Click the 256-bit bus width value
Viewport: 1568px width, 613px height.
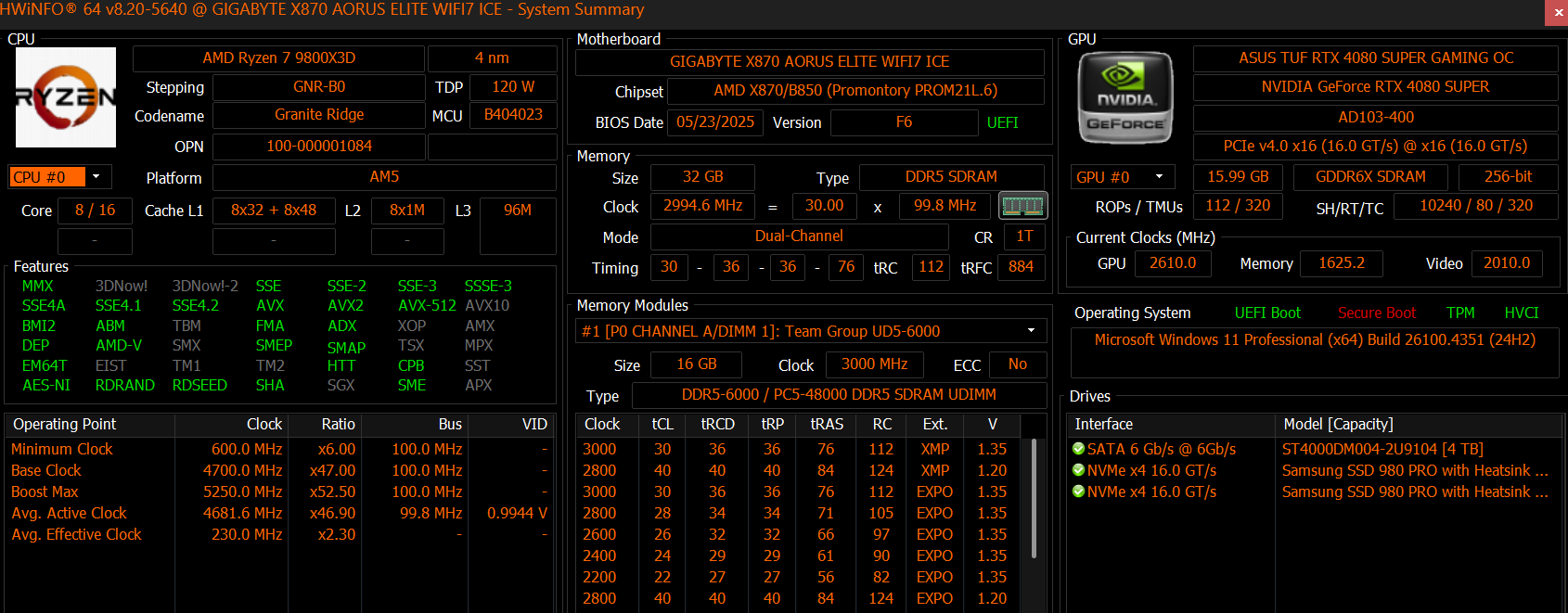[1509, 177]
